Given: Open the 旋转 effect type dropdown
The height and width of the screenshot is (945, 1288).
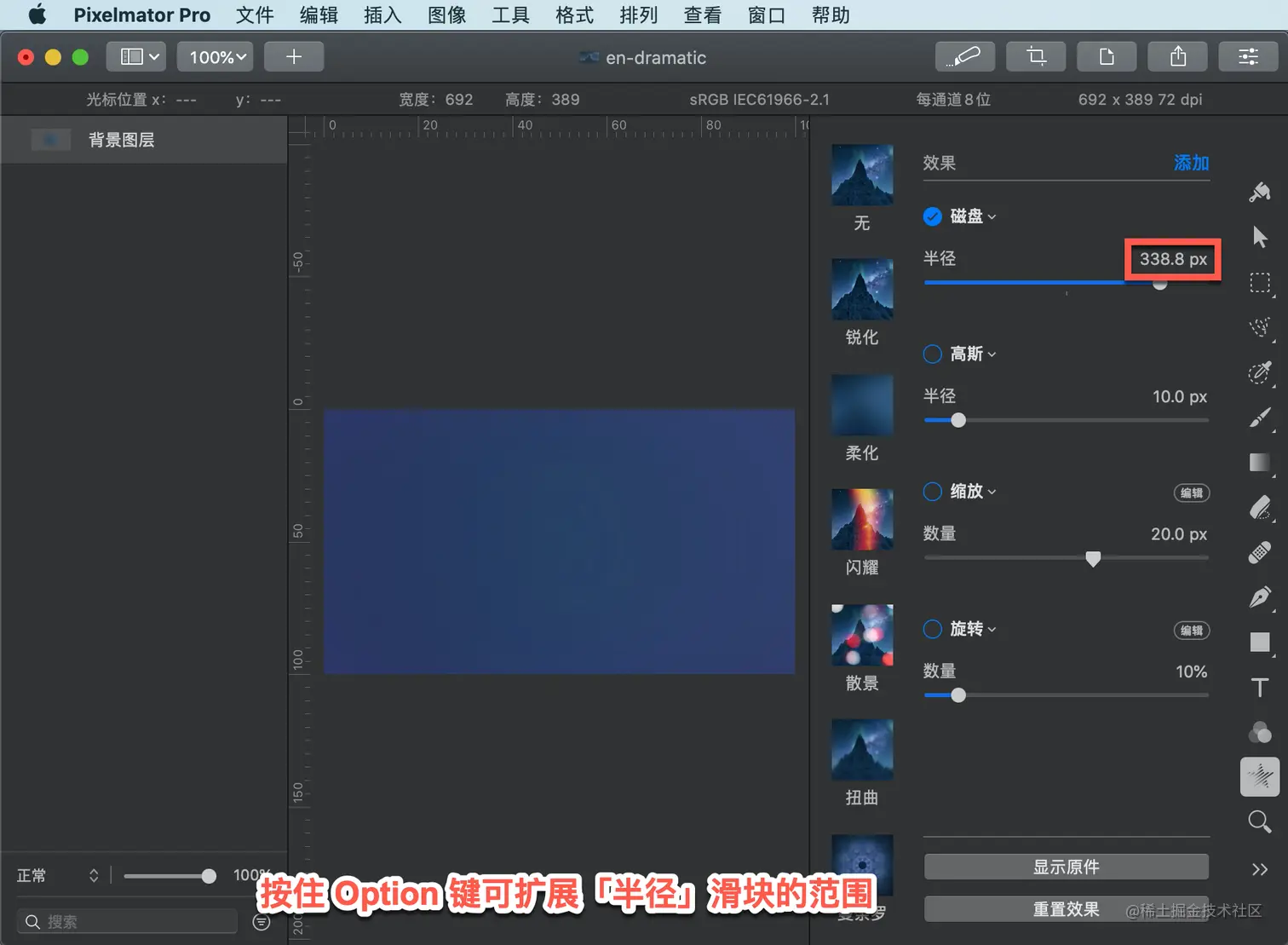Looking at the screenshot, I should 974,629.
